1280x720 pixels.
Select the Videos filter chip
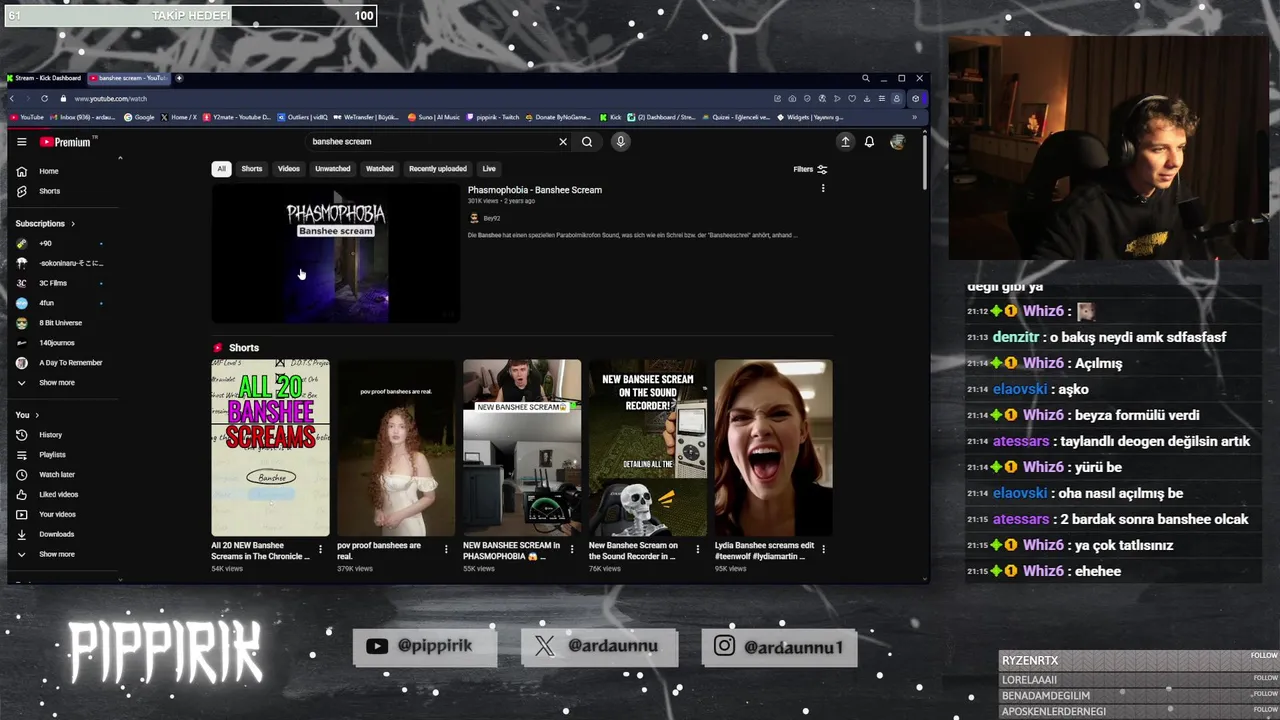click(x=289, y=169)
